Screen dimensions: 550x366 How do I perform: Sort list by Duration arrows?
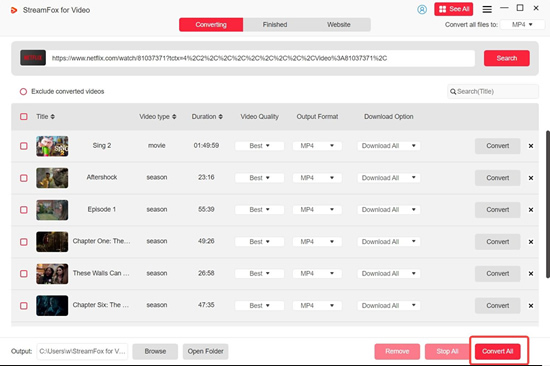tap(221, 117)
